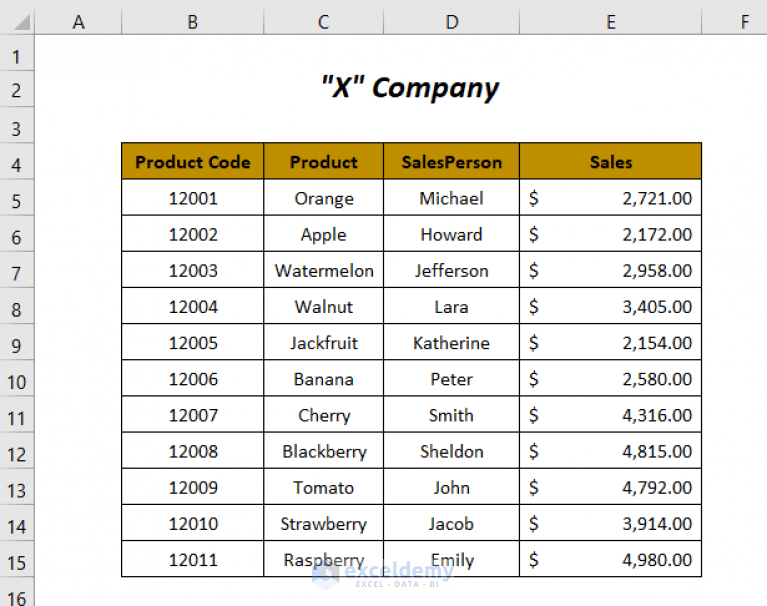Click sales value 2,580.00
The image size is (767, 606).
[610, 379]
